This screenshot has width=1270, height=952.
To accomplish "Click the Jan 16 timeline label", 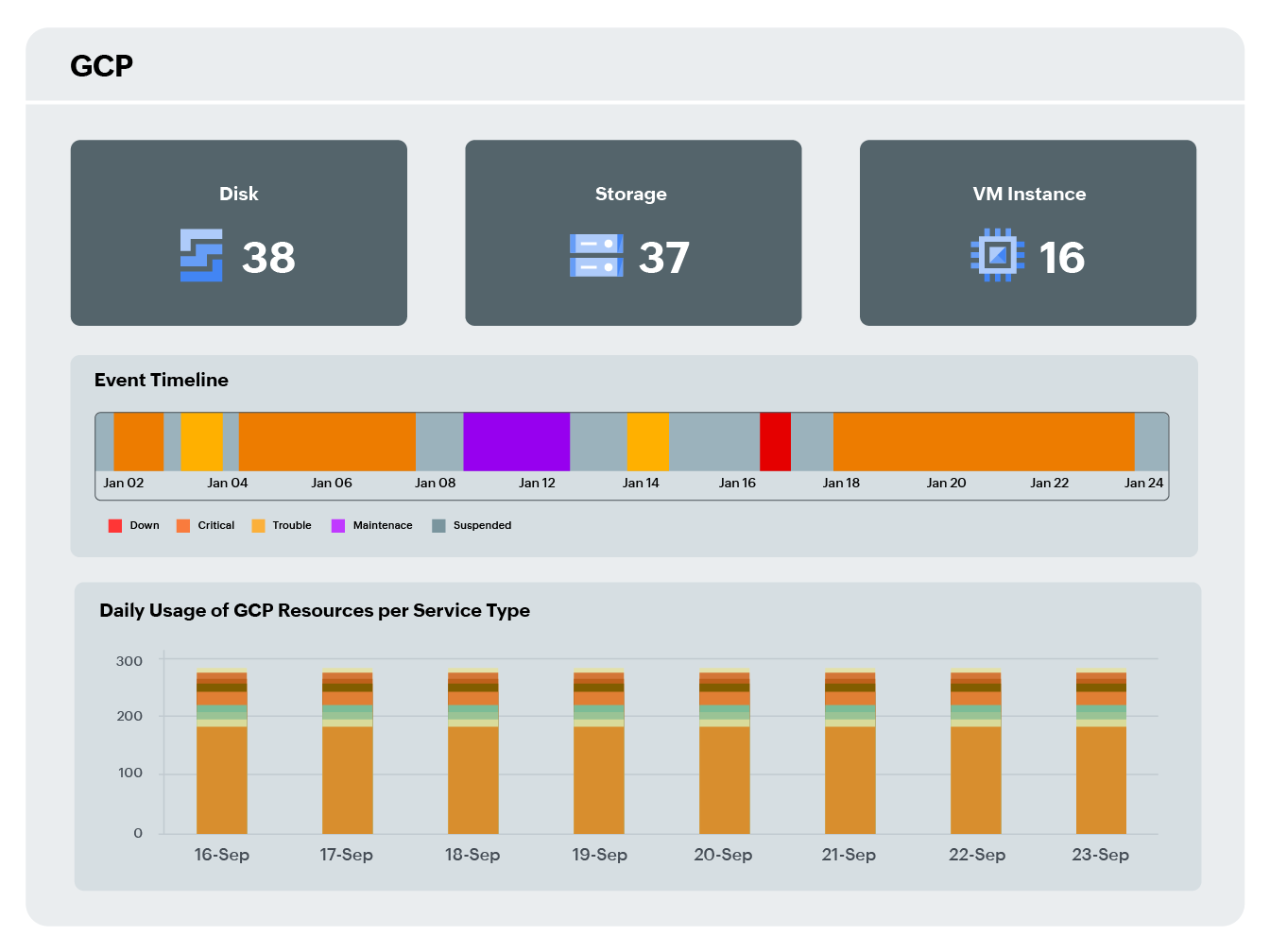I will pos(737,484).
